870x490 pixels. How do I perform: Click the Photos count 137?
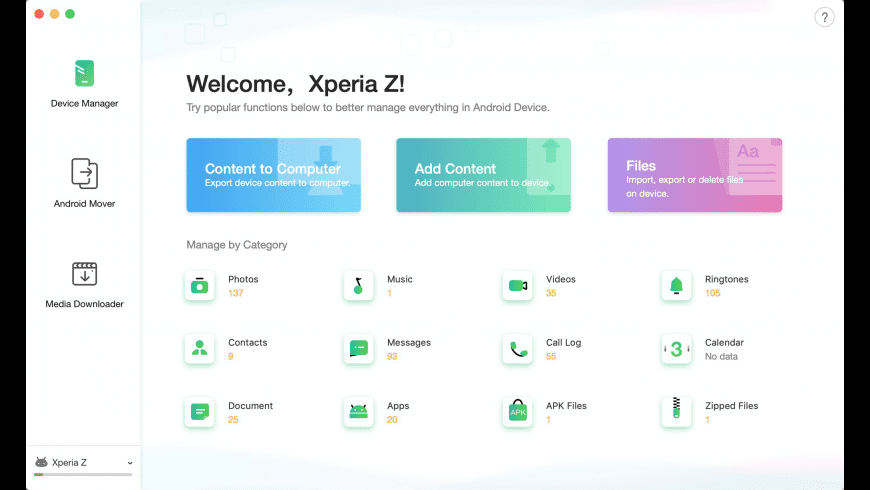236,293
